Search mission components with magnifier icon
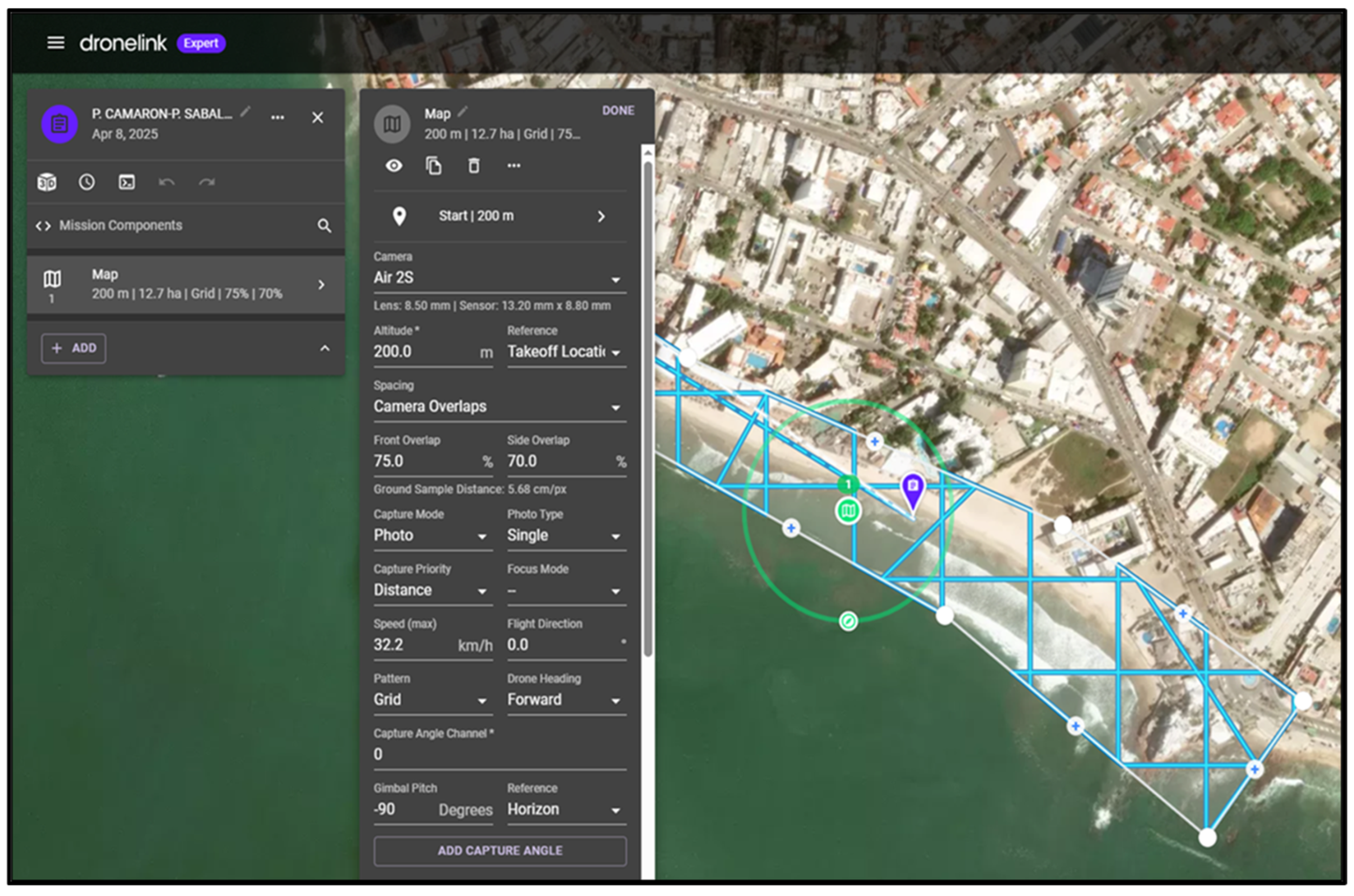Viewport: 1354px width, 896px height. [x=324, y=226]
